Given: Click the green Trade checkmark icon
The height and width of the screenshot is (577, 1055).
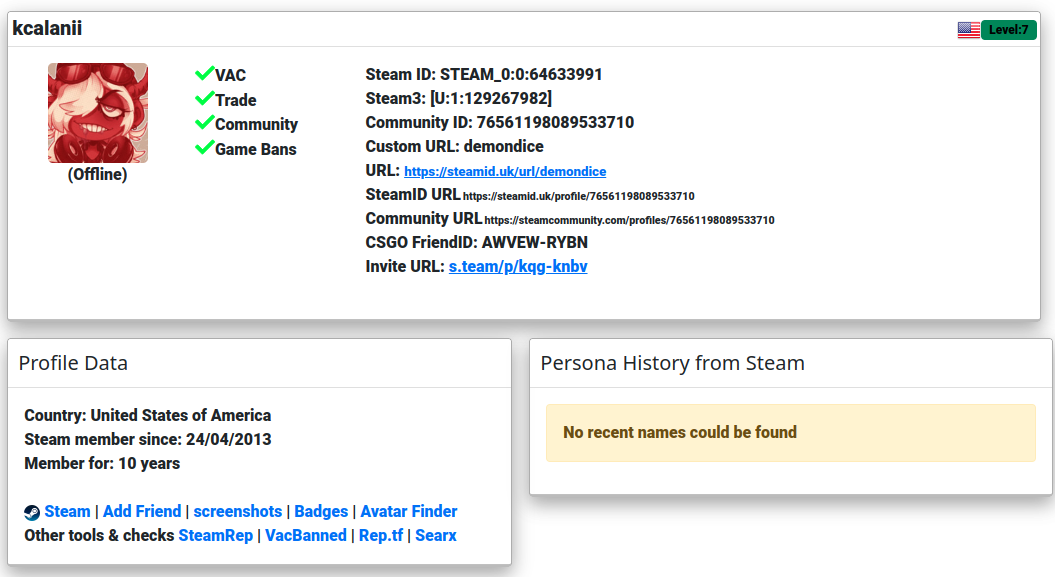Looking at the screenshot, I should click(x=205, y=98).
